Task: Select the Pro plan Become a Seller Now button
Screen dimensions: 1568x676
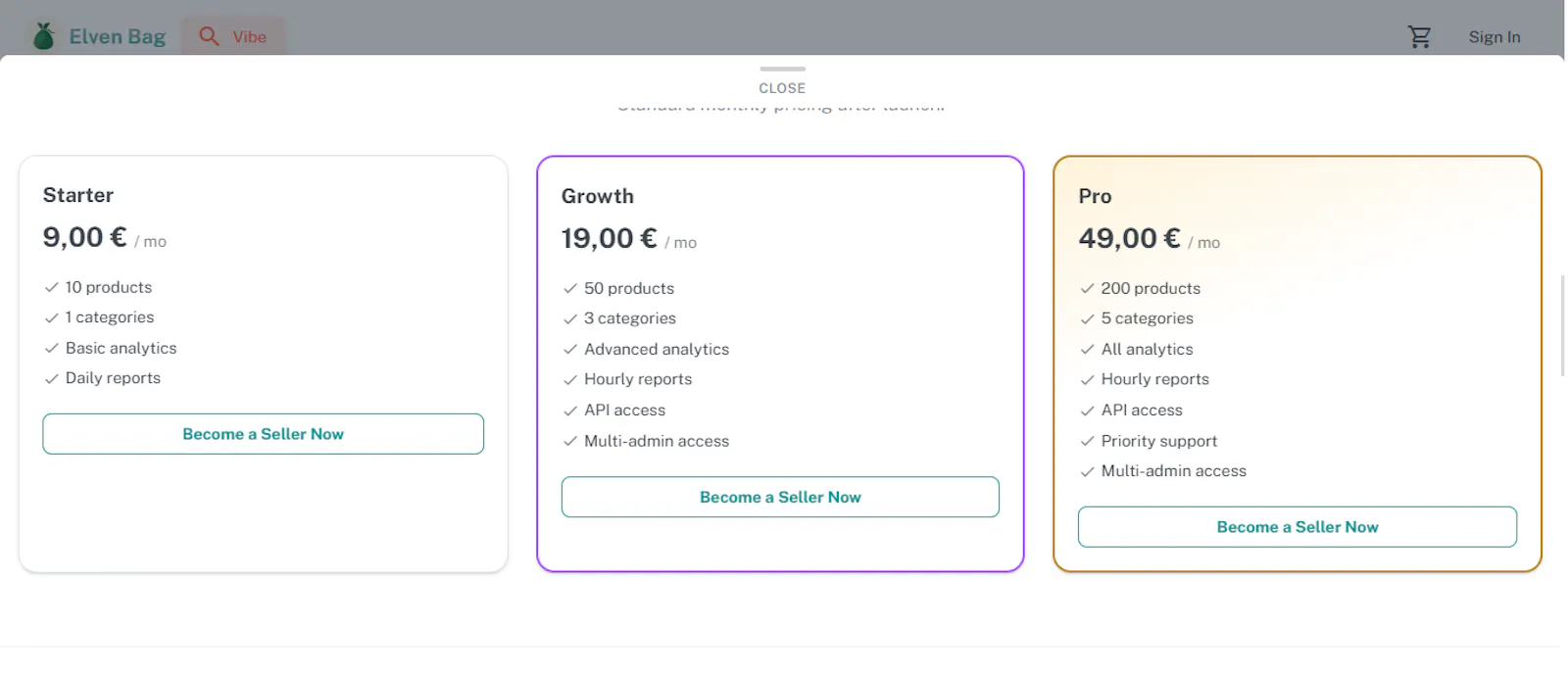Action: click(1298, 527)
